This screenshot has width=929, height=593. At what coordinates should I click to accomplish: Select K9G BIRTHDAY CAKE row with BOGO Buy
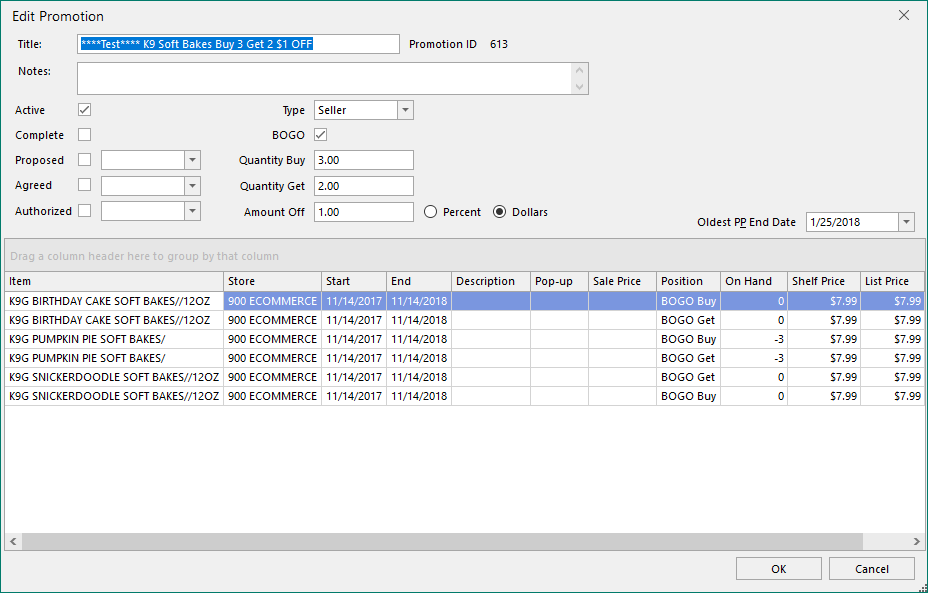pos(464,301)
